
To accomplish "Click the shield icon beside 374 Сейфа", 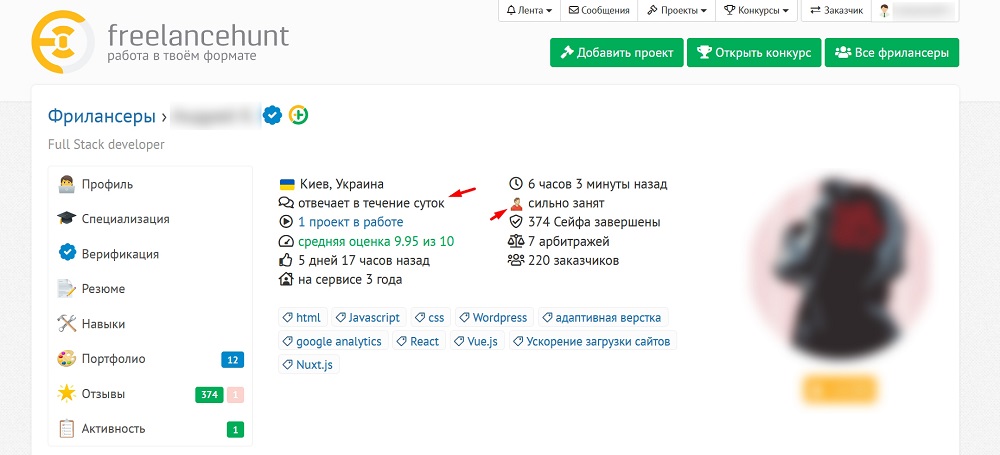I will 516,222.
